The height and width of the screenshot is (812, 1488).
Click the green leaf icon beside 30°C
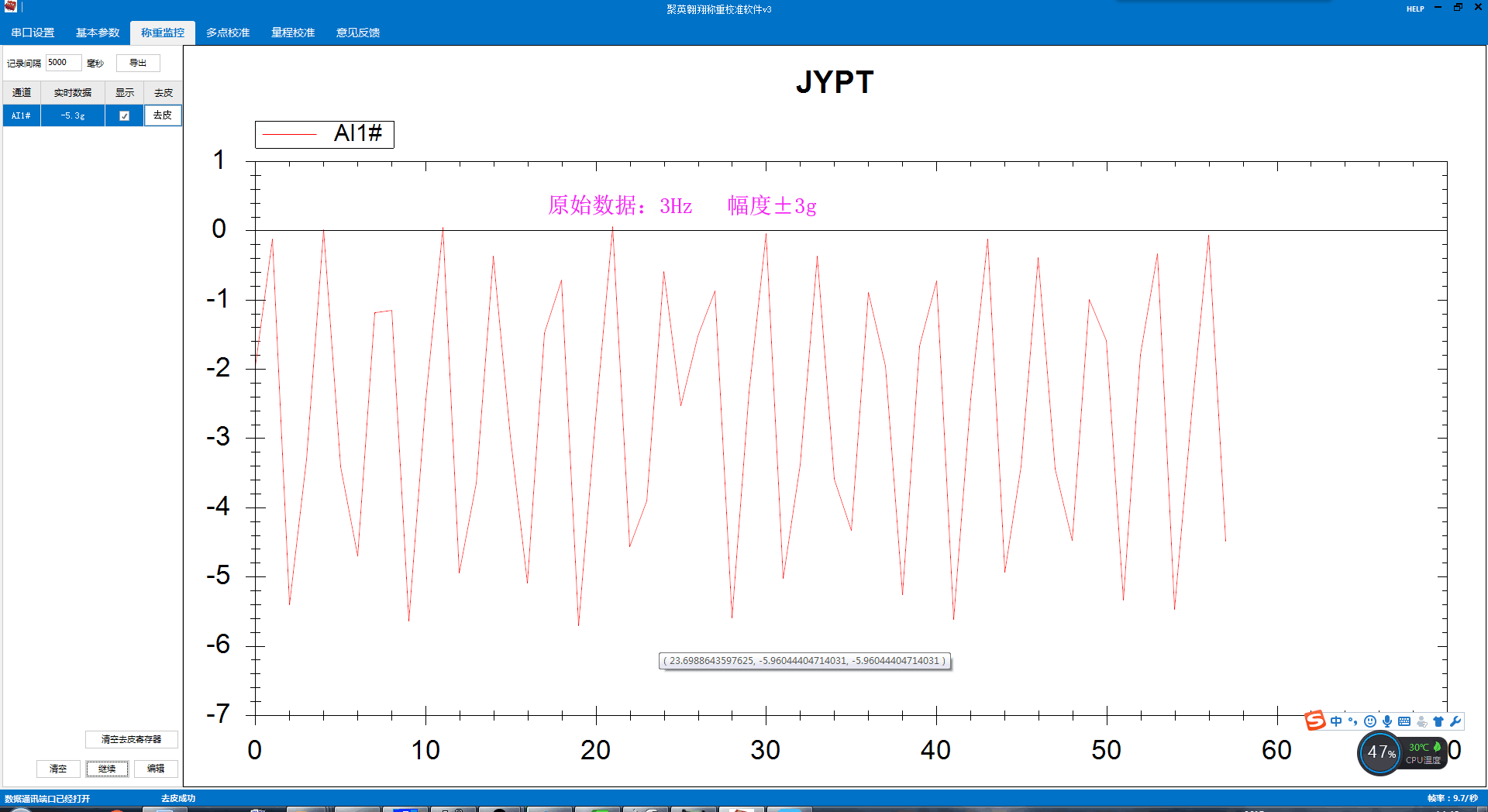click(1437, 747)
